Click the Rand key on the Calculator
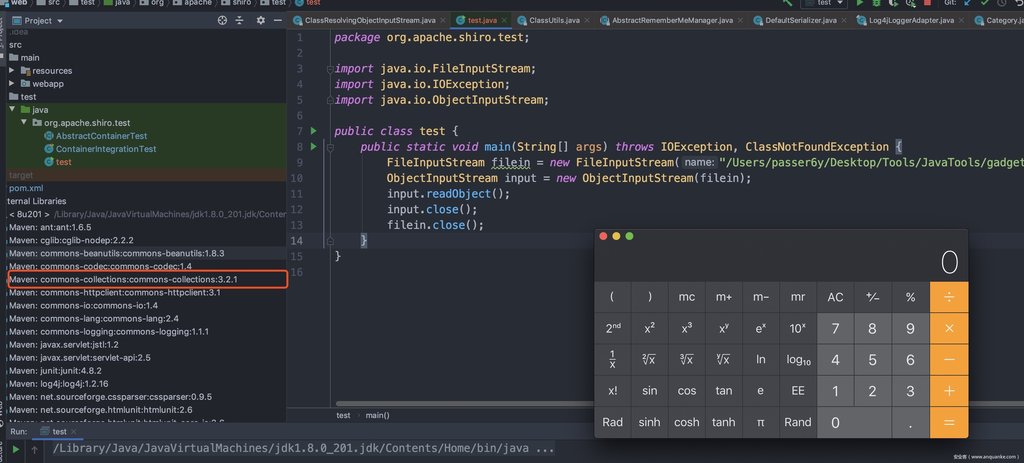This screenshot has width=1024, height=463. (x=798, y=423)
